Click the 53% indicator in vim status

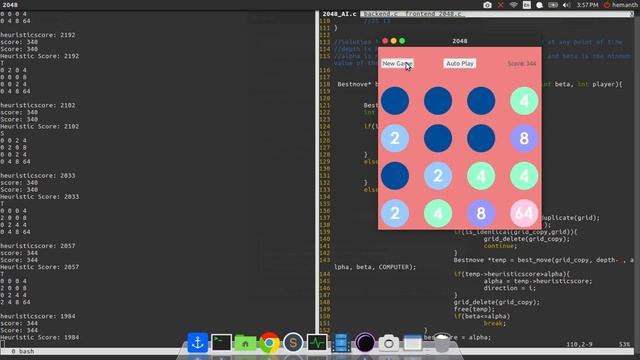point(624,344)
